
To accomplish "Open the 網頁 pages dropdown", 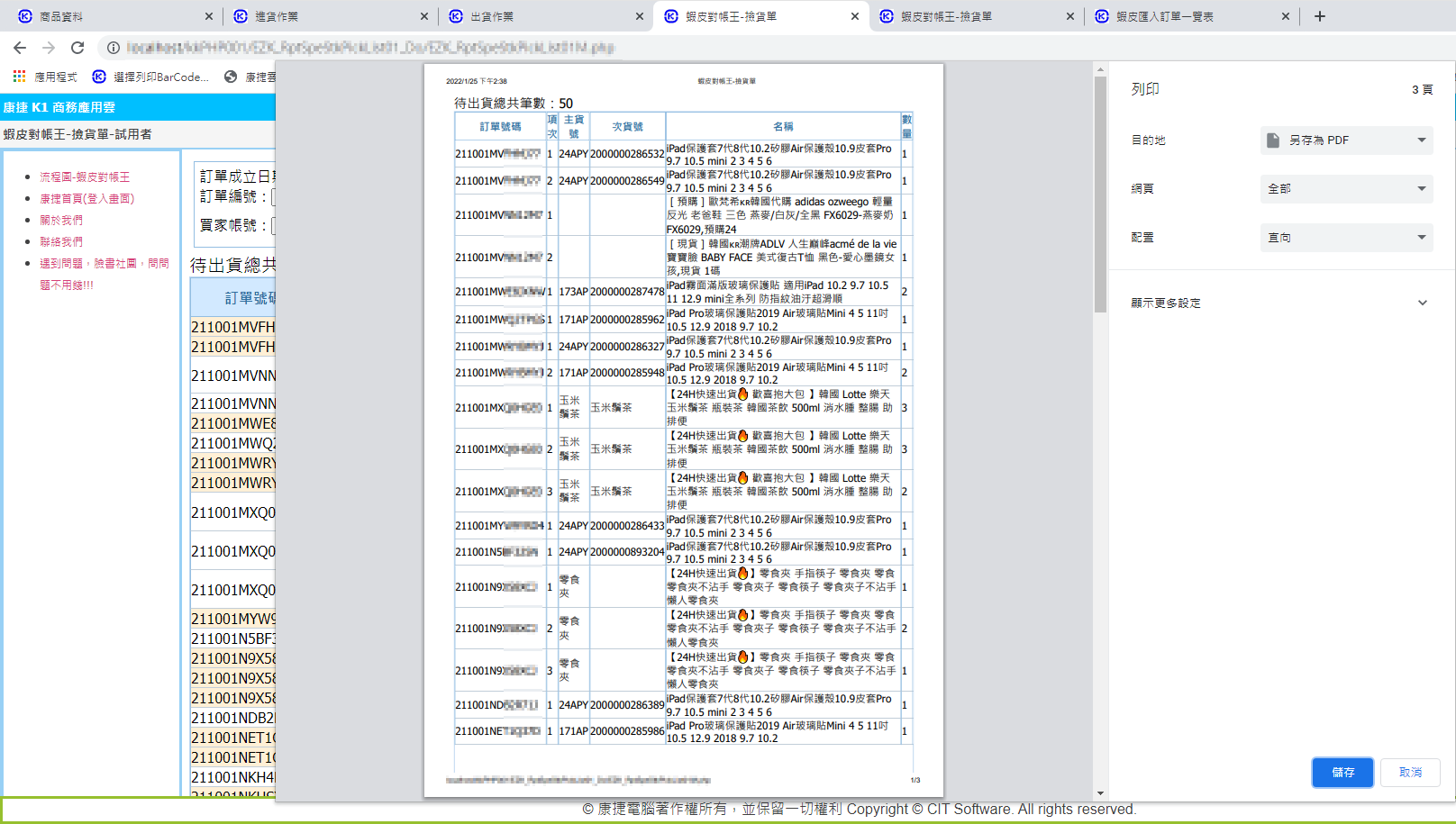I will (1345, 188).
